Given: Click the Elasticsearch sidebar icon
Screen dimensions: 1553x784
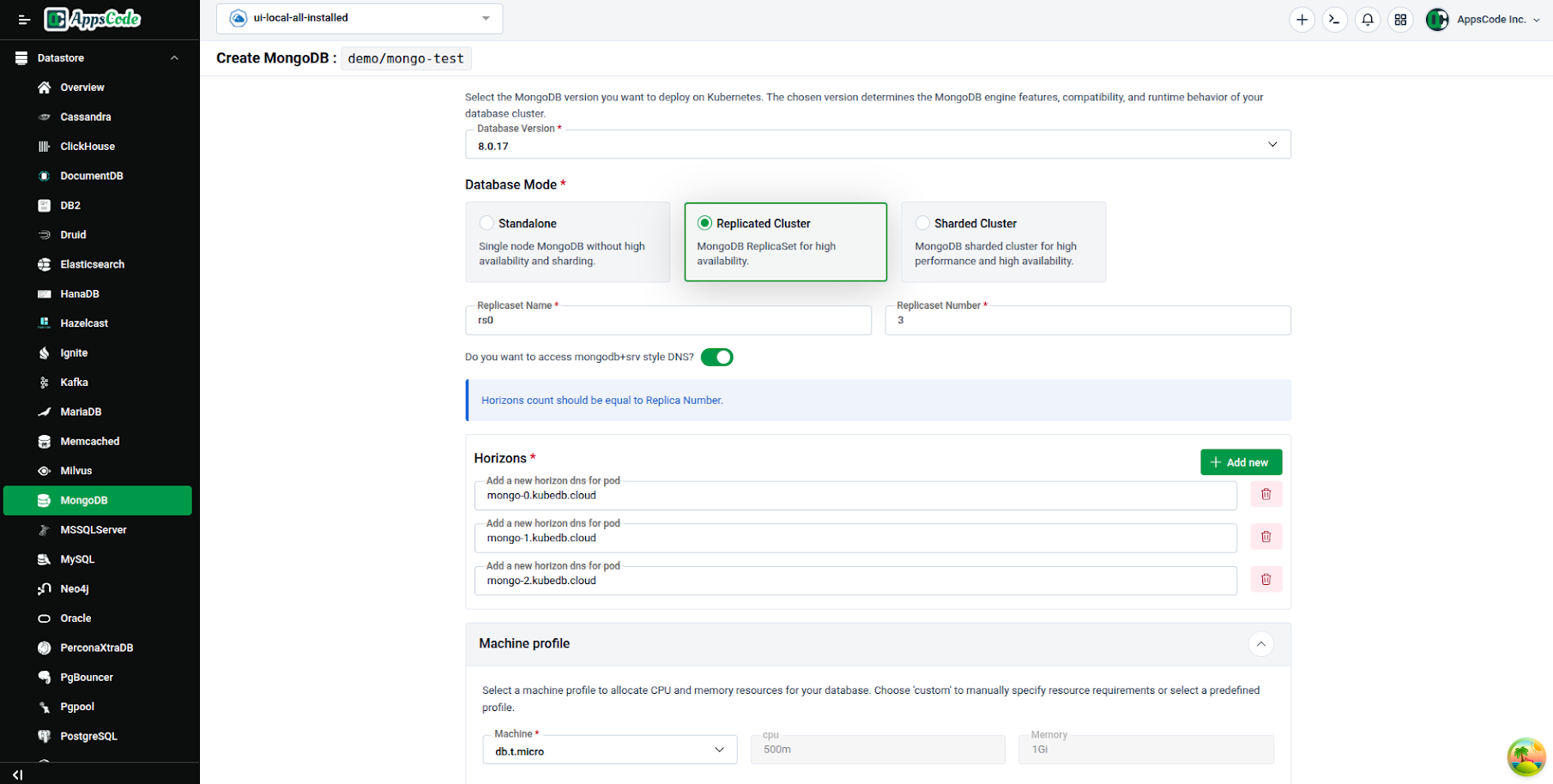Looking at the screenshot, I should [x=44, y=264].
